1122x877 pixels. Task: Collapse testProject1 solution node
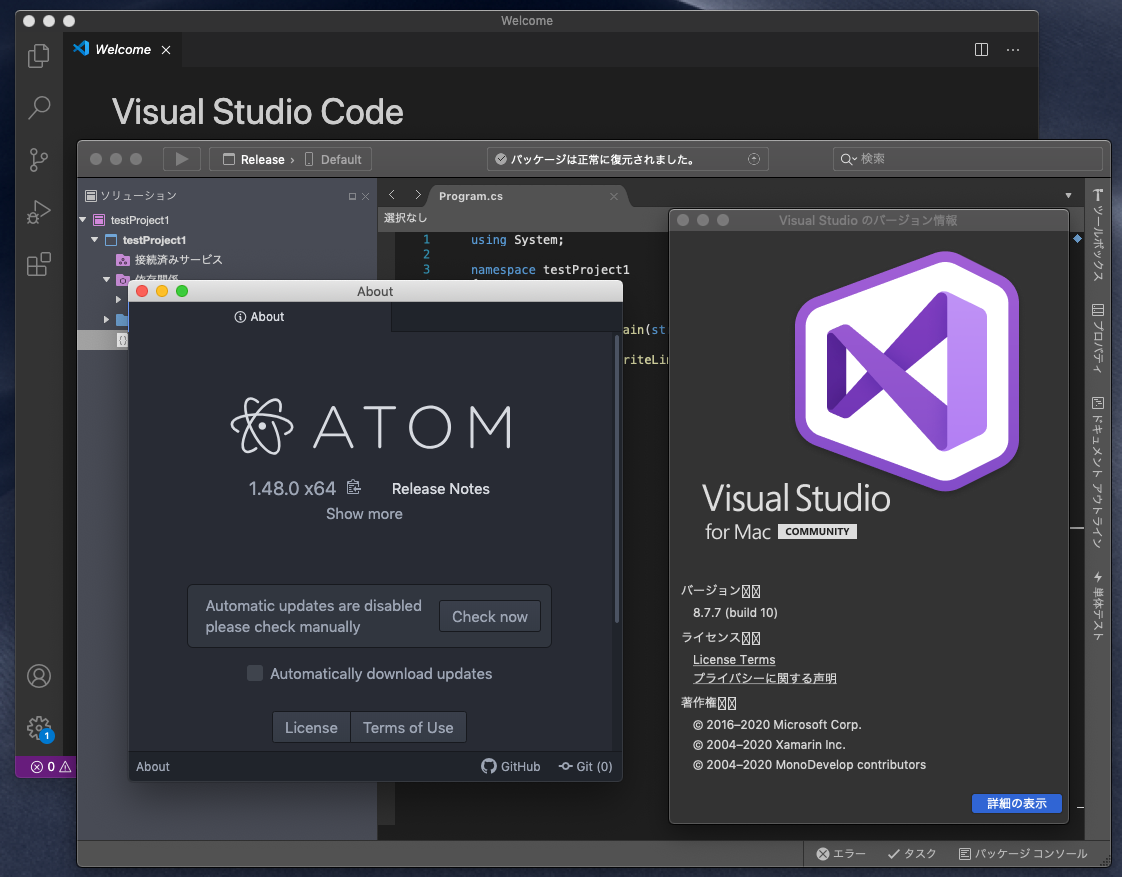(82, 220)
